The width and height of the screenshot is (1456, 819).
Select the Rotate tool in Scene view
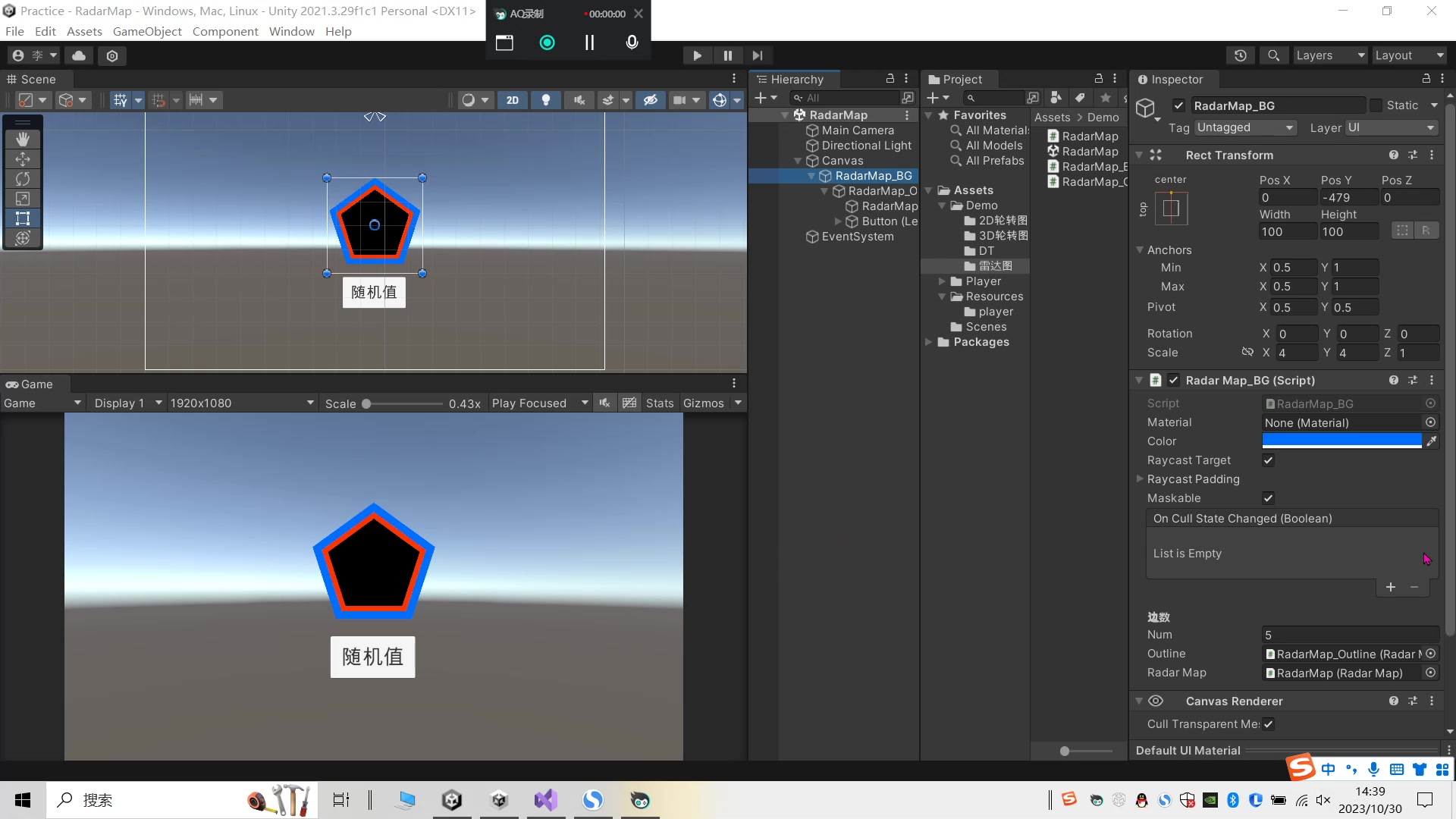pyautogui.click(x=23, y=179)
